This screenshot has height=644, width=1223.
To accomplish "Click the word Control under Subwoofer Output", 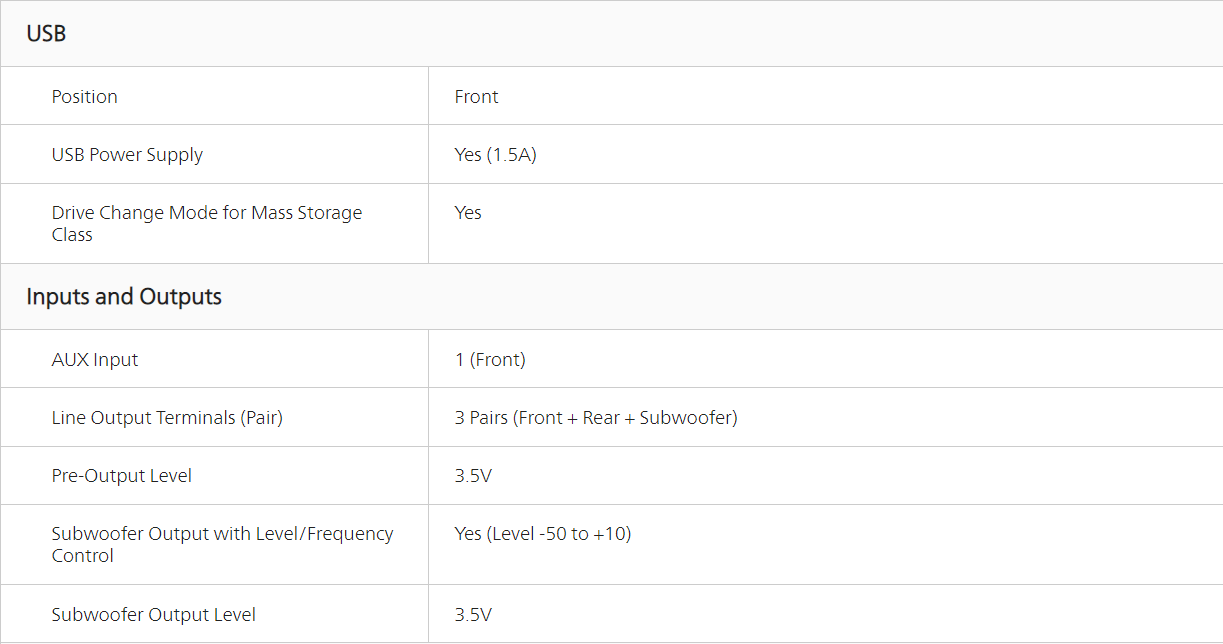I will click(x=83, y=556).
